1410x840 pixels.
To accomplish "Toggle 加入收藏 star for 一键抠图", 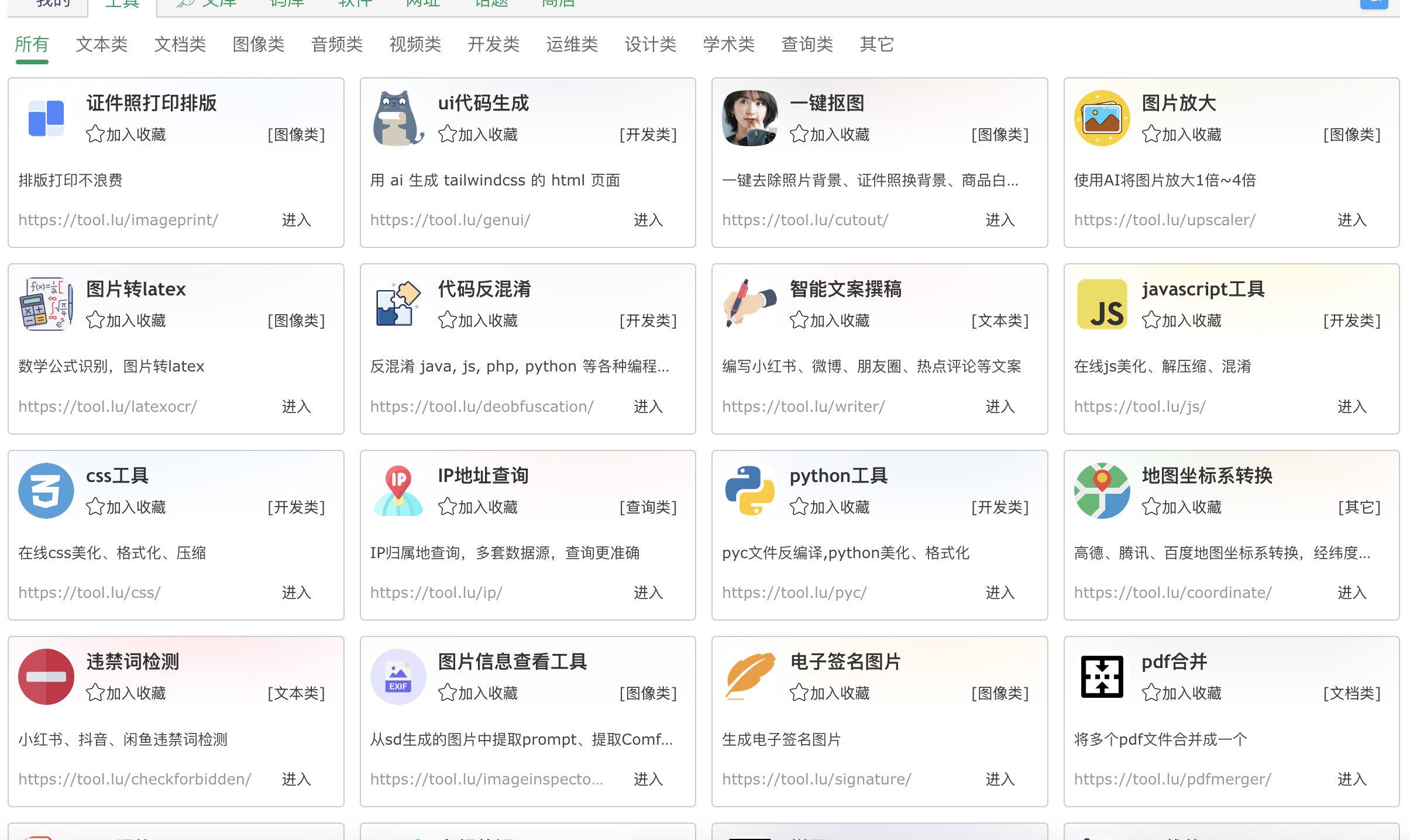I will point(799,135).
